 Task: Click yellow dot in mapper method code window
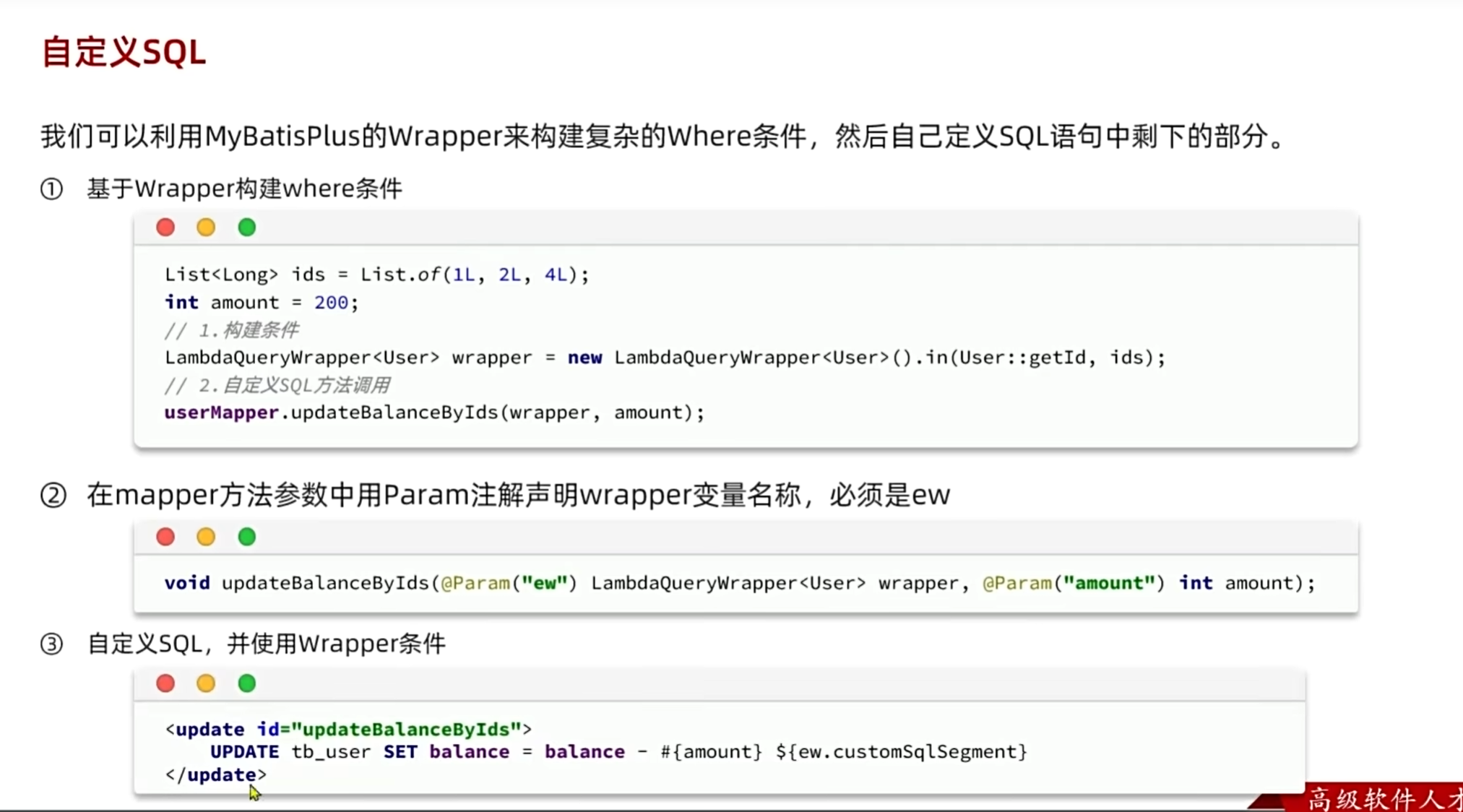pyautogui.click(x=206, y=537)
